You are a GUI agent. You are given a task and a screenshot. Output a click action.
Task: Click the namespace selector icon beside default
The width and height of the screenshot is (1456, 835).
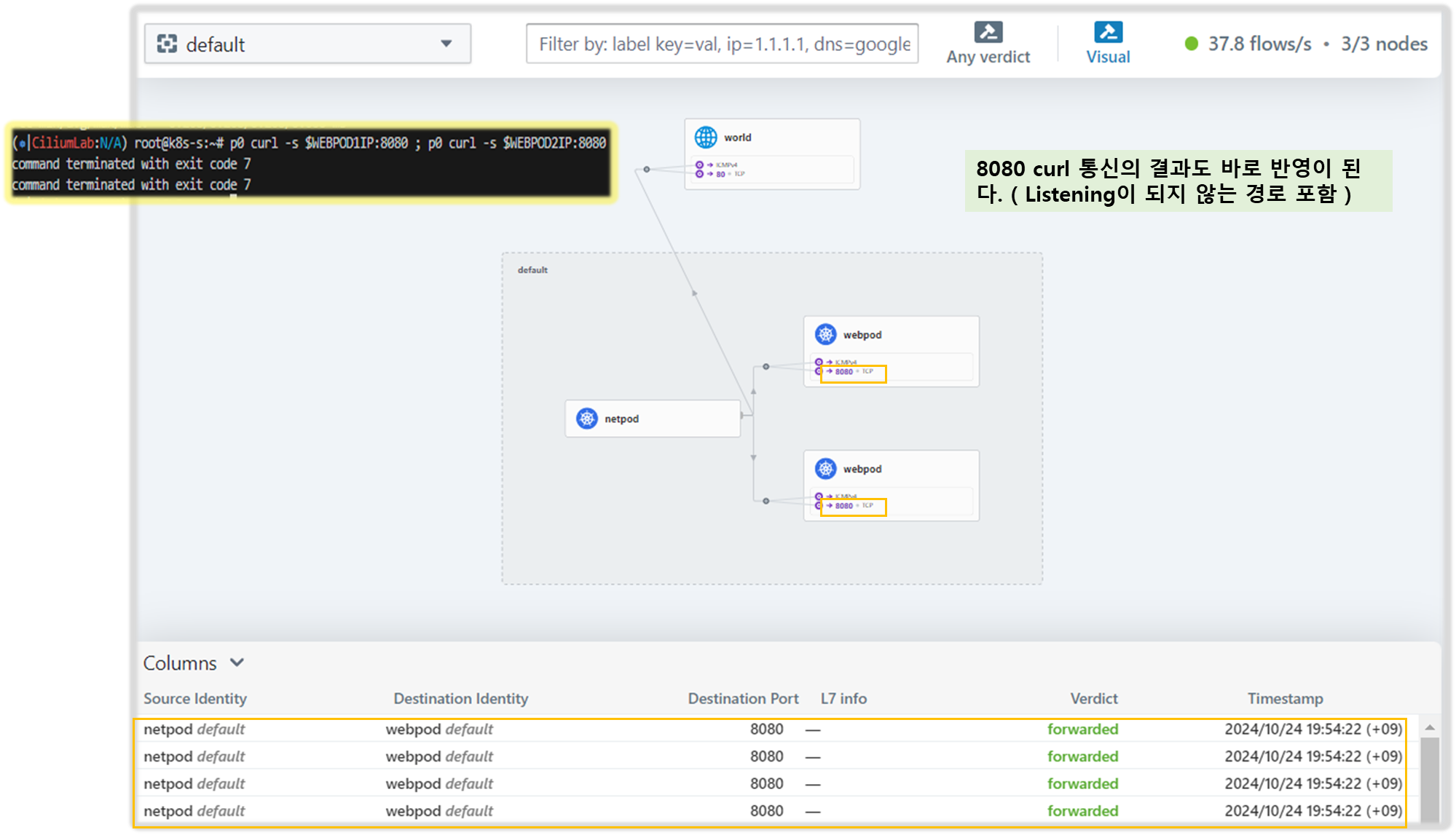pyautogui.click(x=167, y=44)
